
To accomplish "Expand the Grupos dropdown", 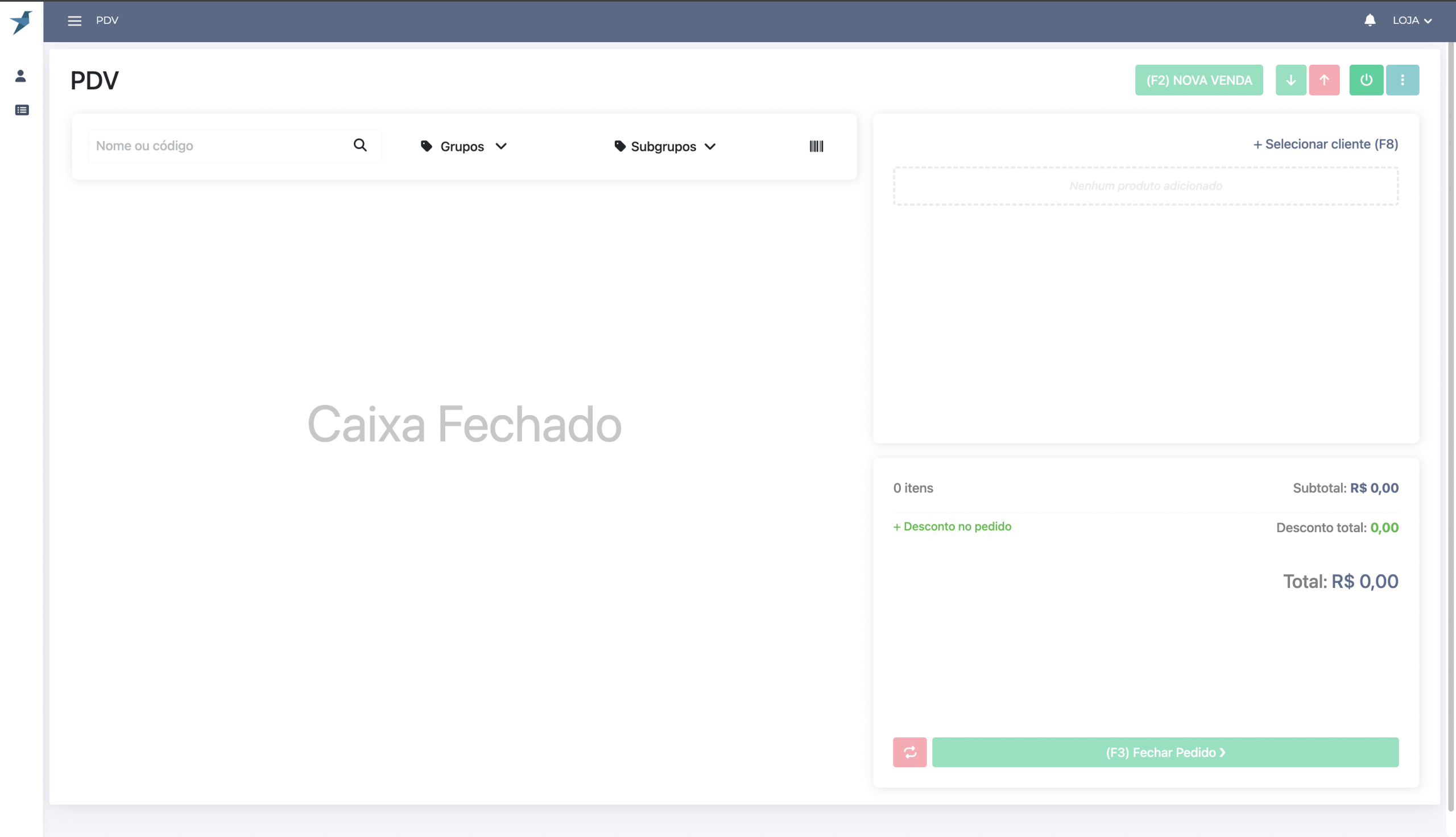I will point(464,147).
